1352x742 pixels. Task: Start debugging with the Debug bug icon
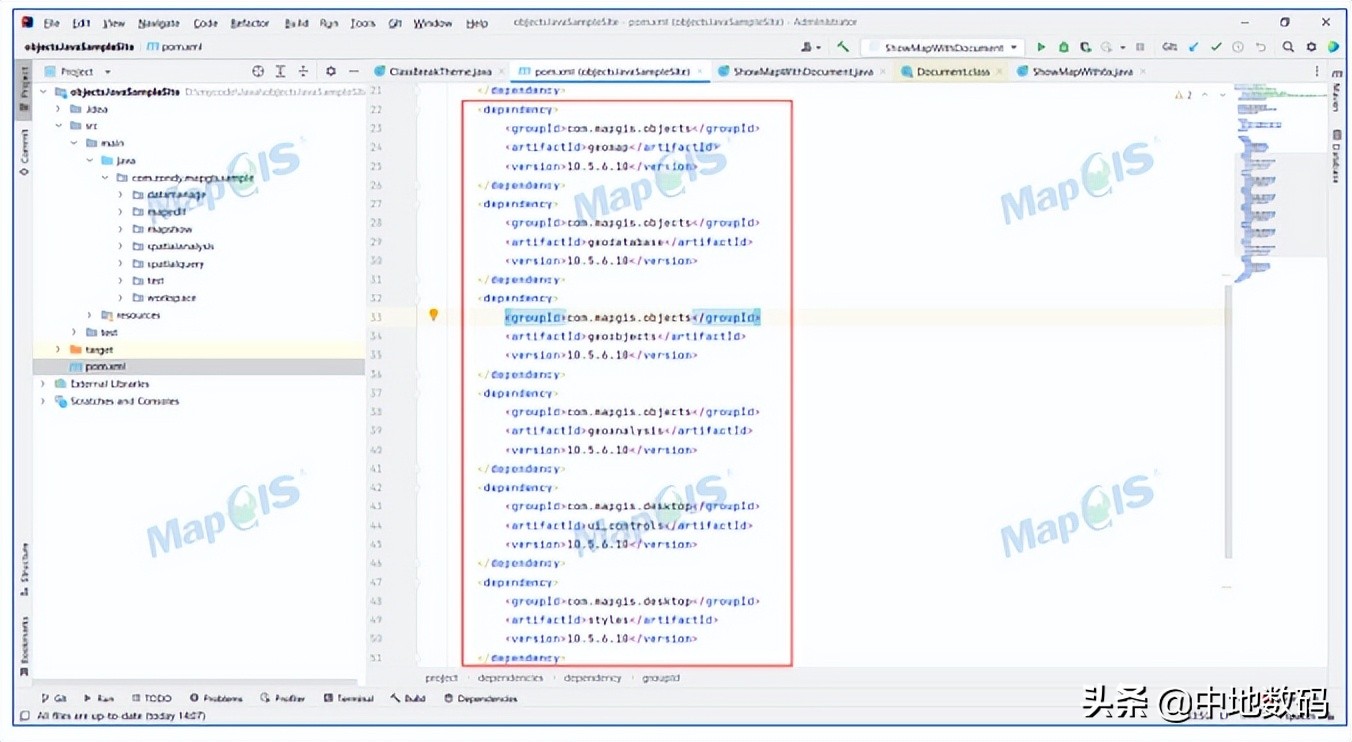tap(1063, 47)
